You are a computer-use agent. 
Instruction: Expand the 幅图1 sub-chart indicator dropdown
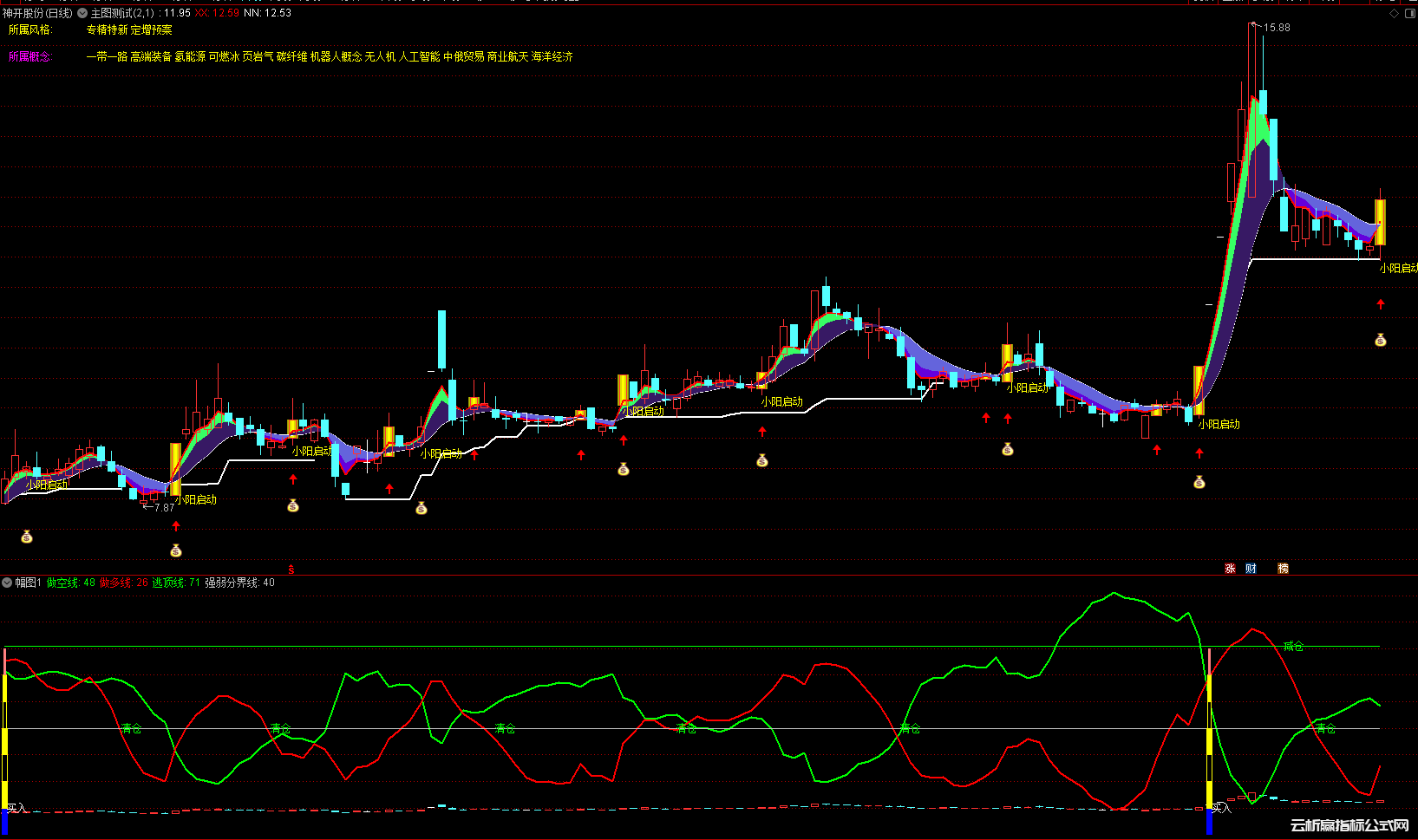point(7,583)
